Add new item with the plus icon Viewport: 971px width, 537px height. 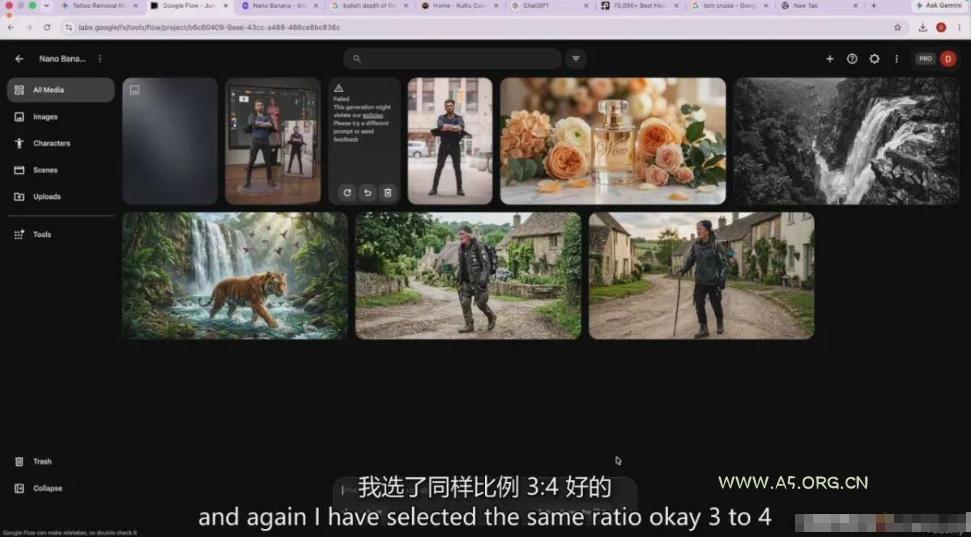click(830, 59)
